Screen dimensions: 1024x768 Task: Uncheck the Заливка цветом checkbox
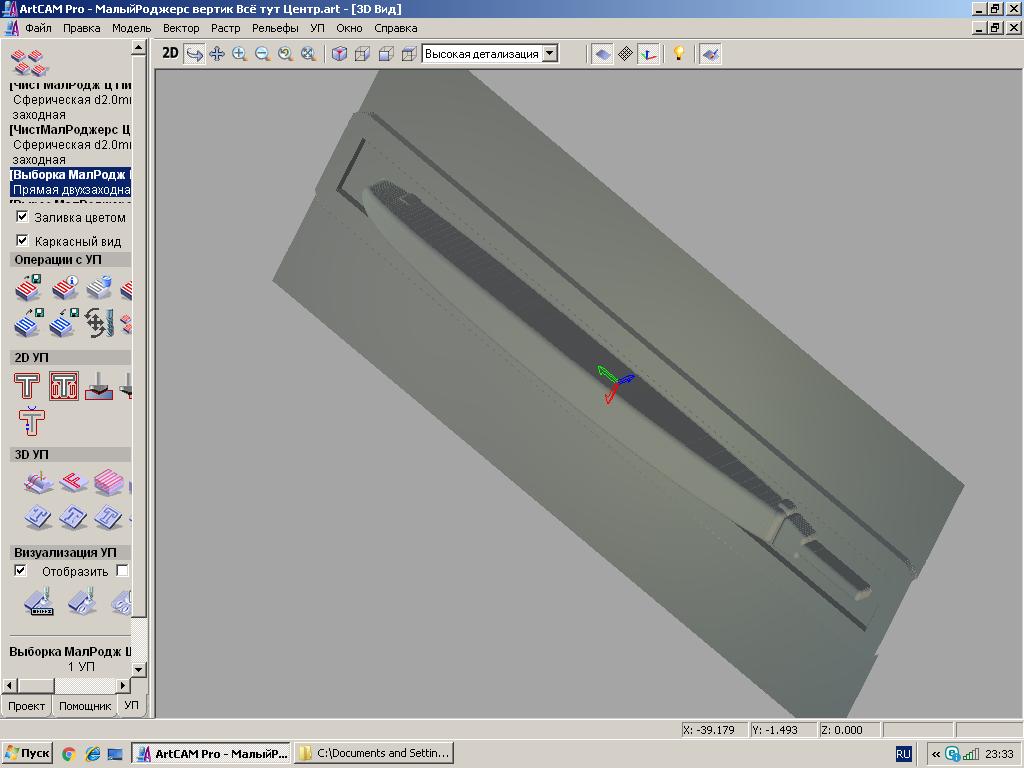click(22, 217)
